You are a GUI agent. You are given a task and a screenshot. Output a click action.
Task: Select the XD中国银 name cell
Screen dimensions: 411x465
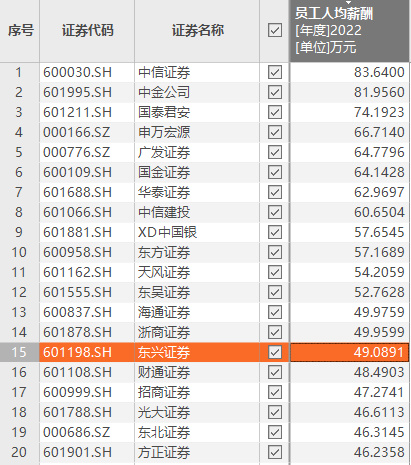pos(167,232)
